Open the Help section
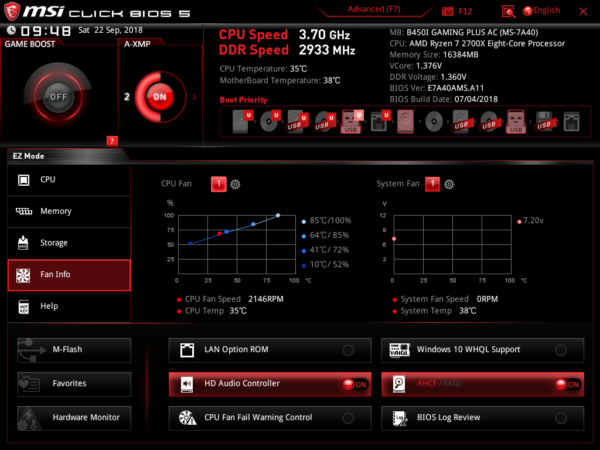 click(69, 307)
